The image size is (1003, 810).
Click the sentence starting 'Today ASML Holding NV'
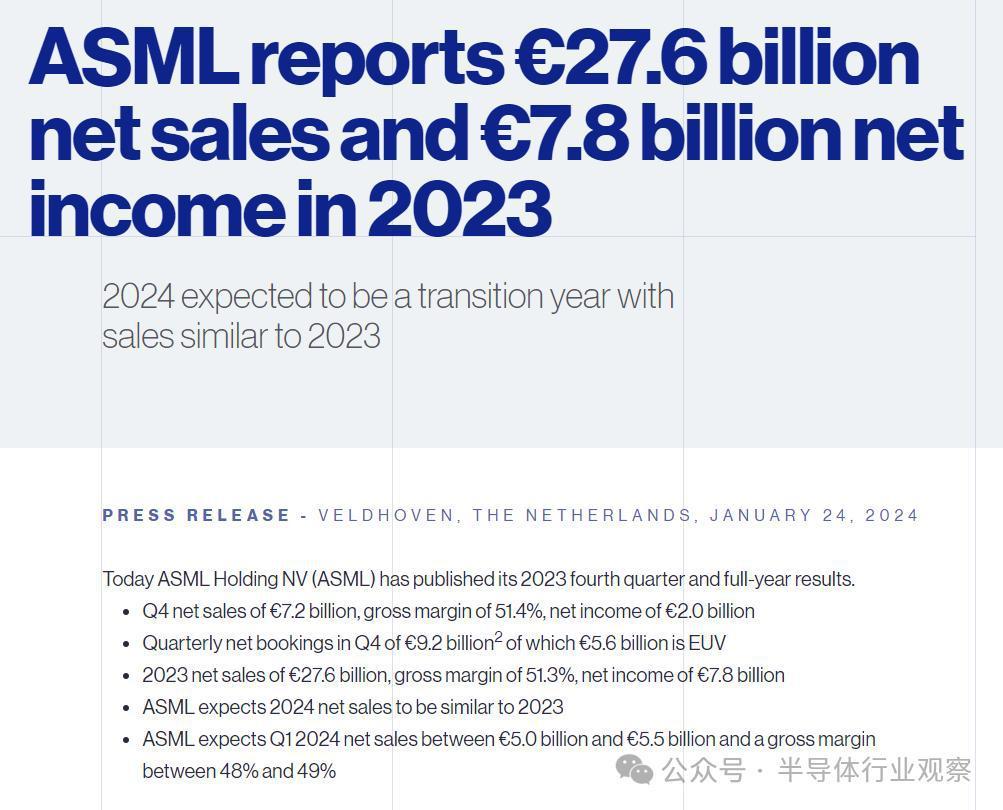click(478, 579)
